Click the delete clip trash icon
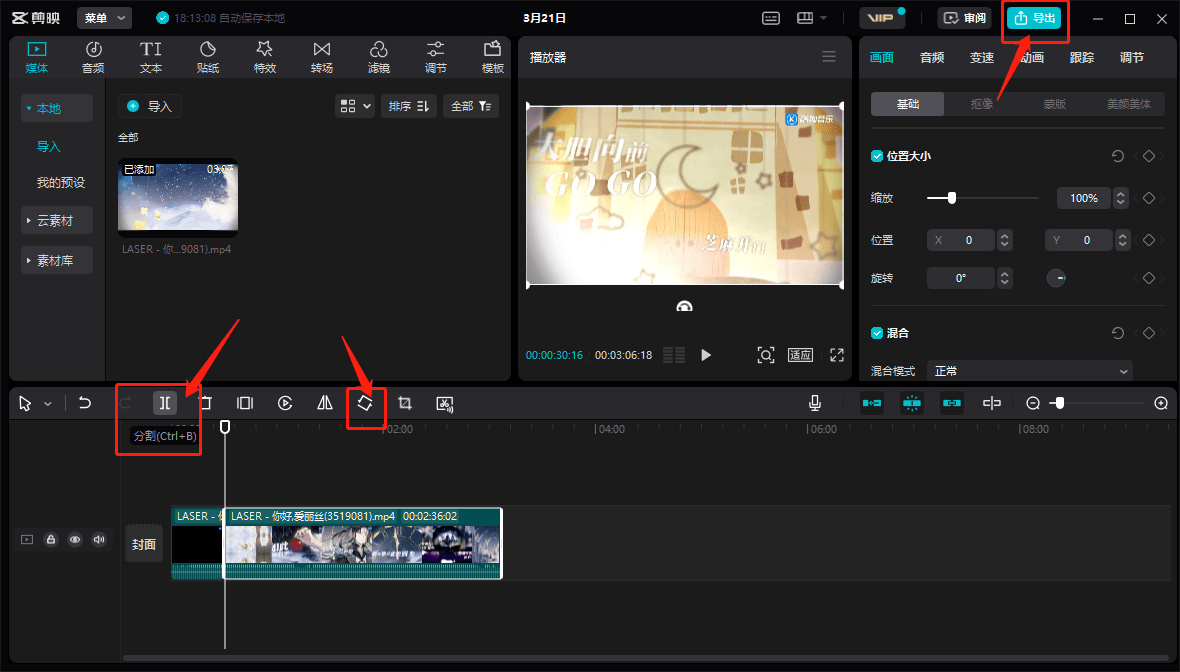The width and height of the screenshot is (1180, 672). pyautogui.click(x=205, y=403)
